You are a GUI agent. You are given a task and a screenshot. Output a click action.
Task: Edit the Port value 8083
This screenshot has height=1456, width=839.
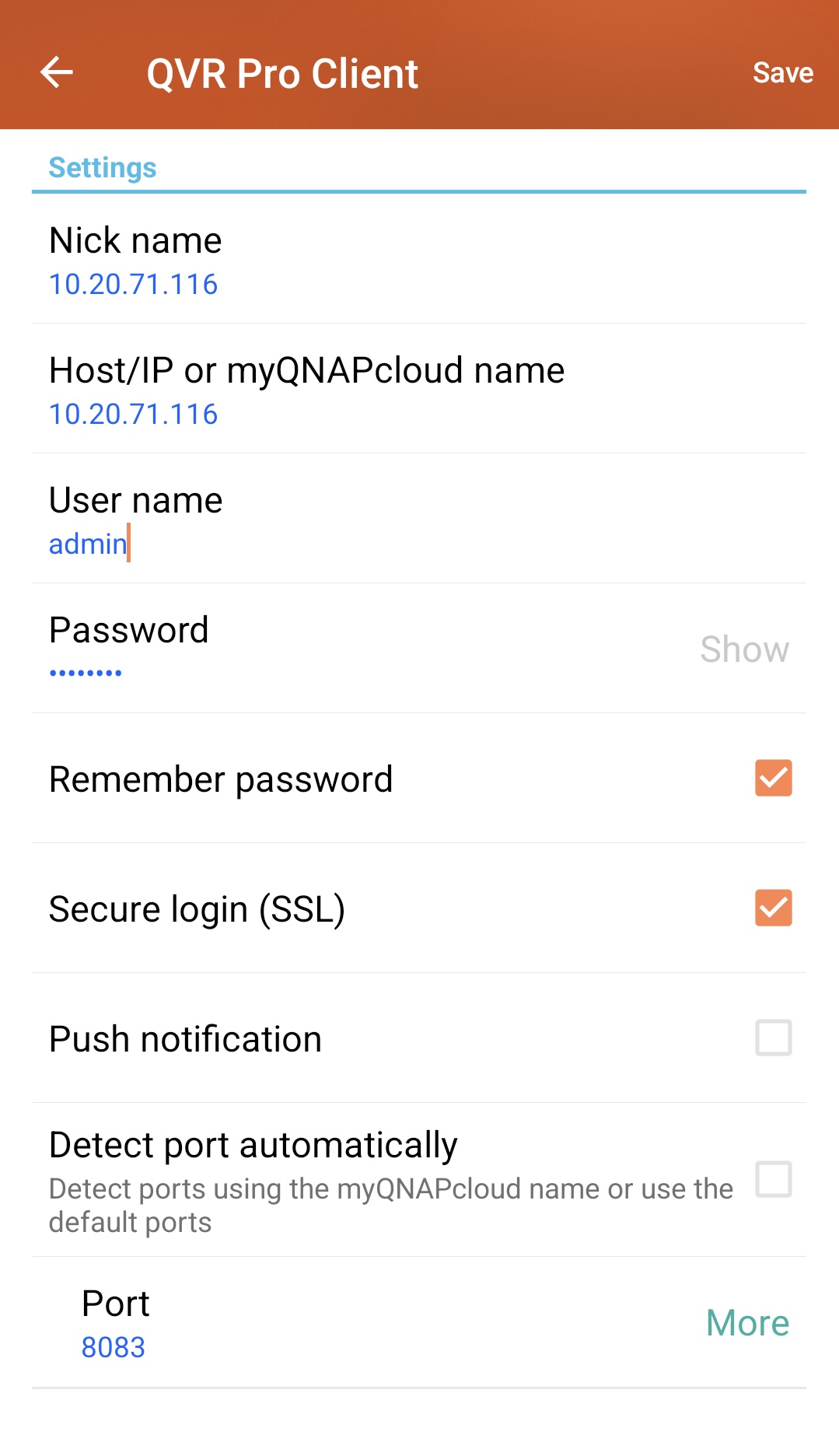click(114, 1347)
